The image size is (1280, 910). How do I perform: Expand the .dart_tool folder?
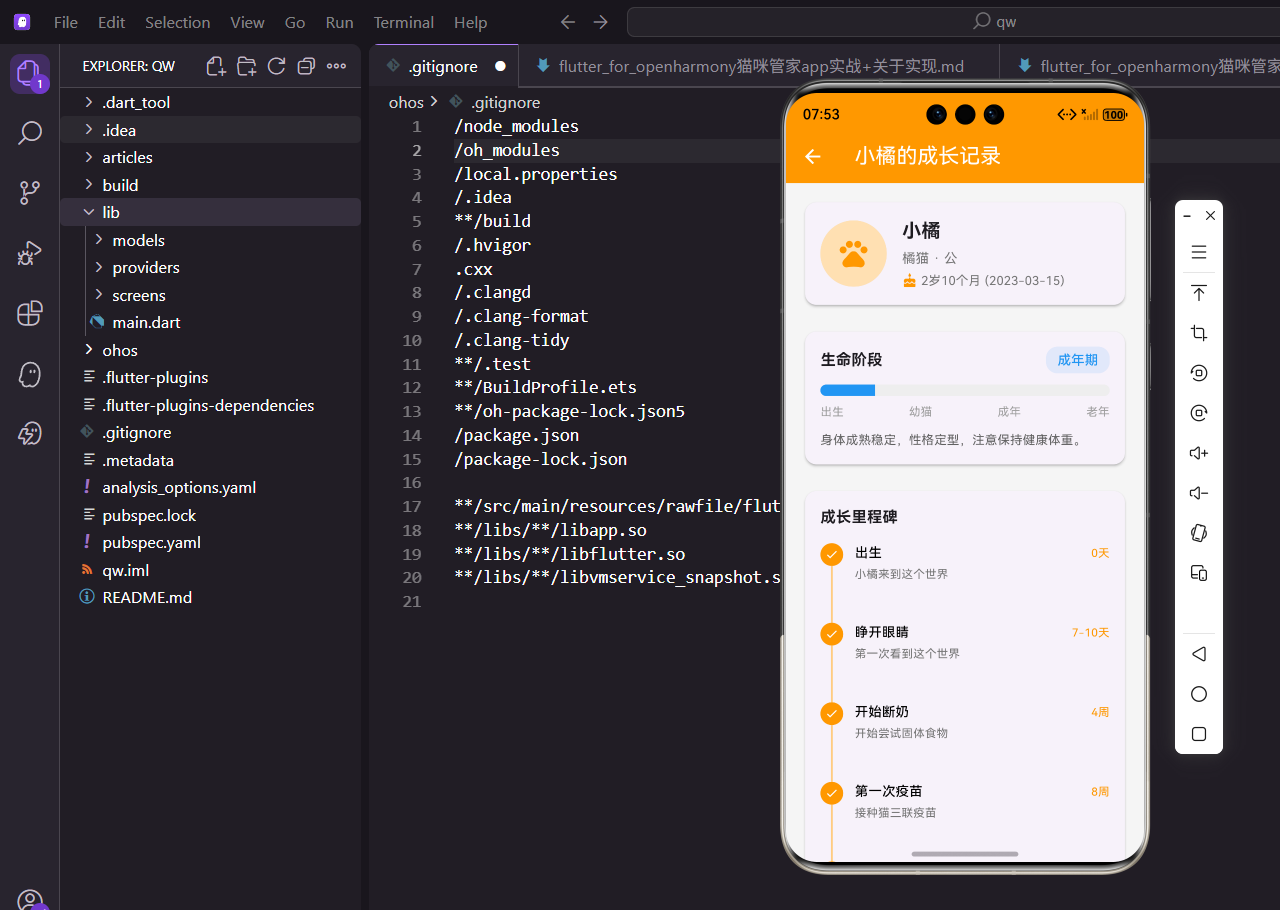[x=210, y=102]
